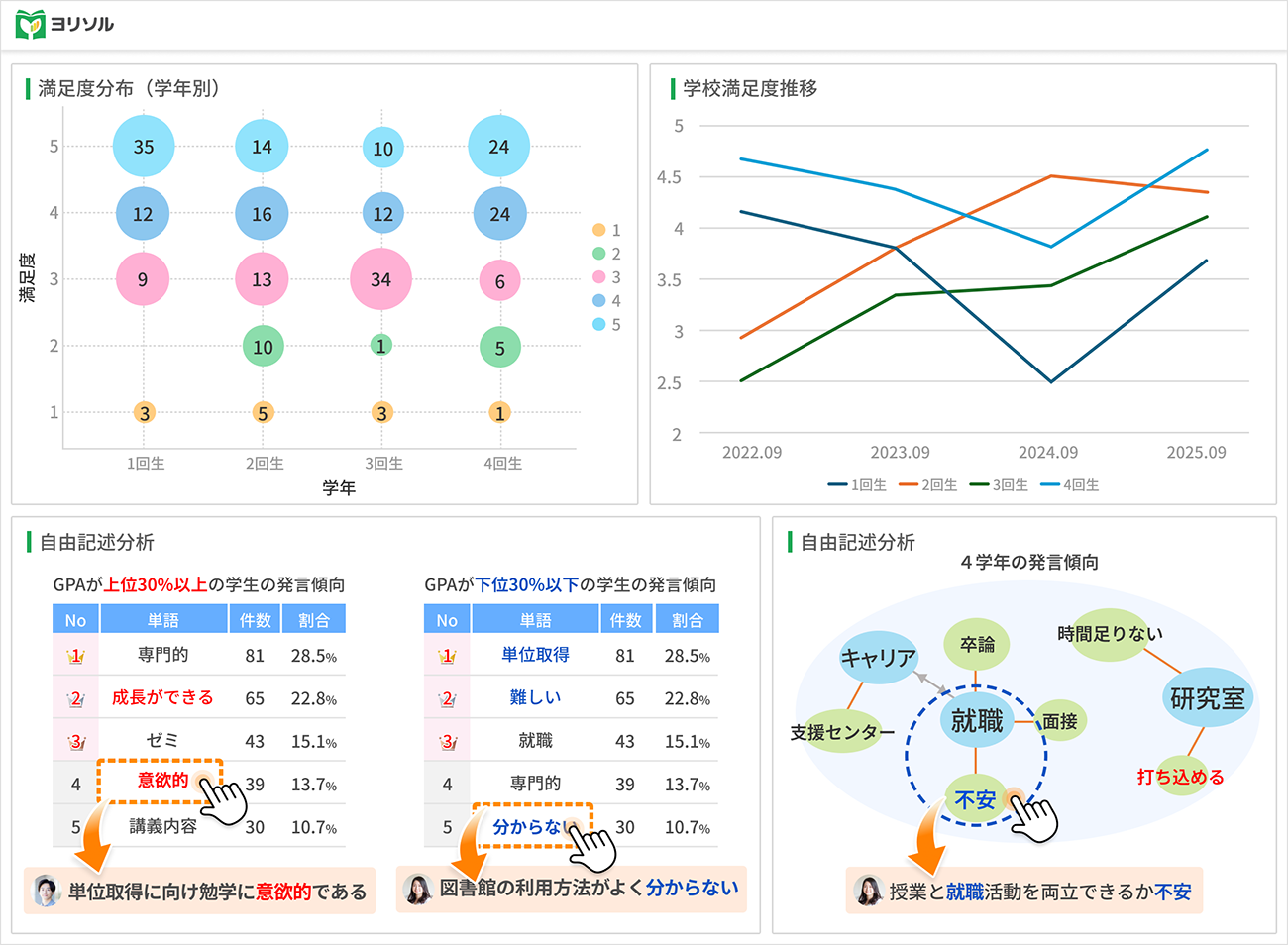Viewport: 1288px width, 945px height.
Task: Select the highlighted 分からない word cell
Action: click(x=530, y=826)
